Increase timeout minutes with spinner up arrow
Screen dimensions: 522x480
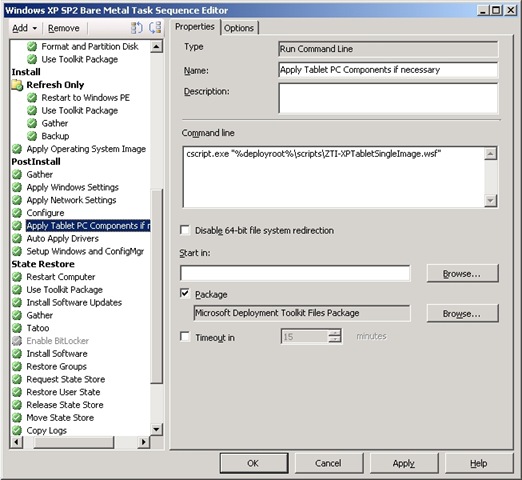click(x=334, y=332)
